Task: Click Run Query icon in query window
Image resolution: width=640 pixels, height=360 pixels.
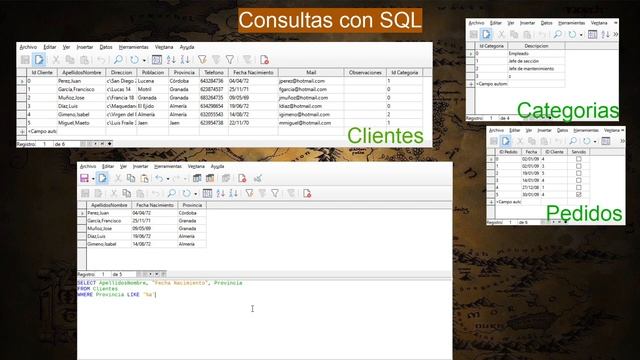Action: point(197,178)
